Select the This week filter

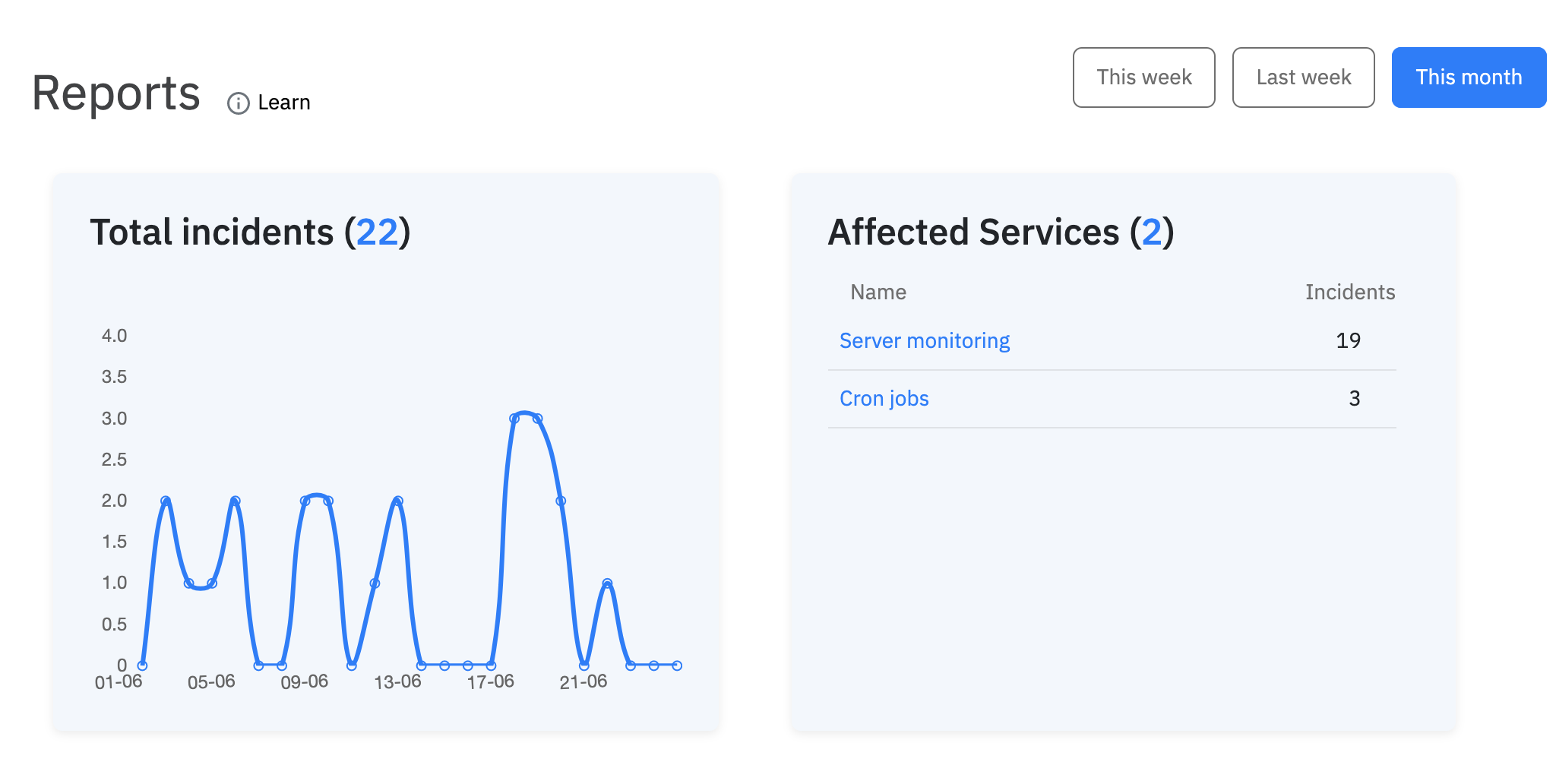1143,77
